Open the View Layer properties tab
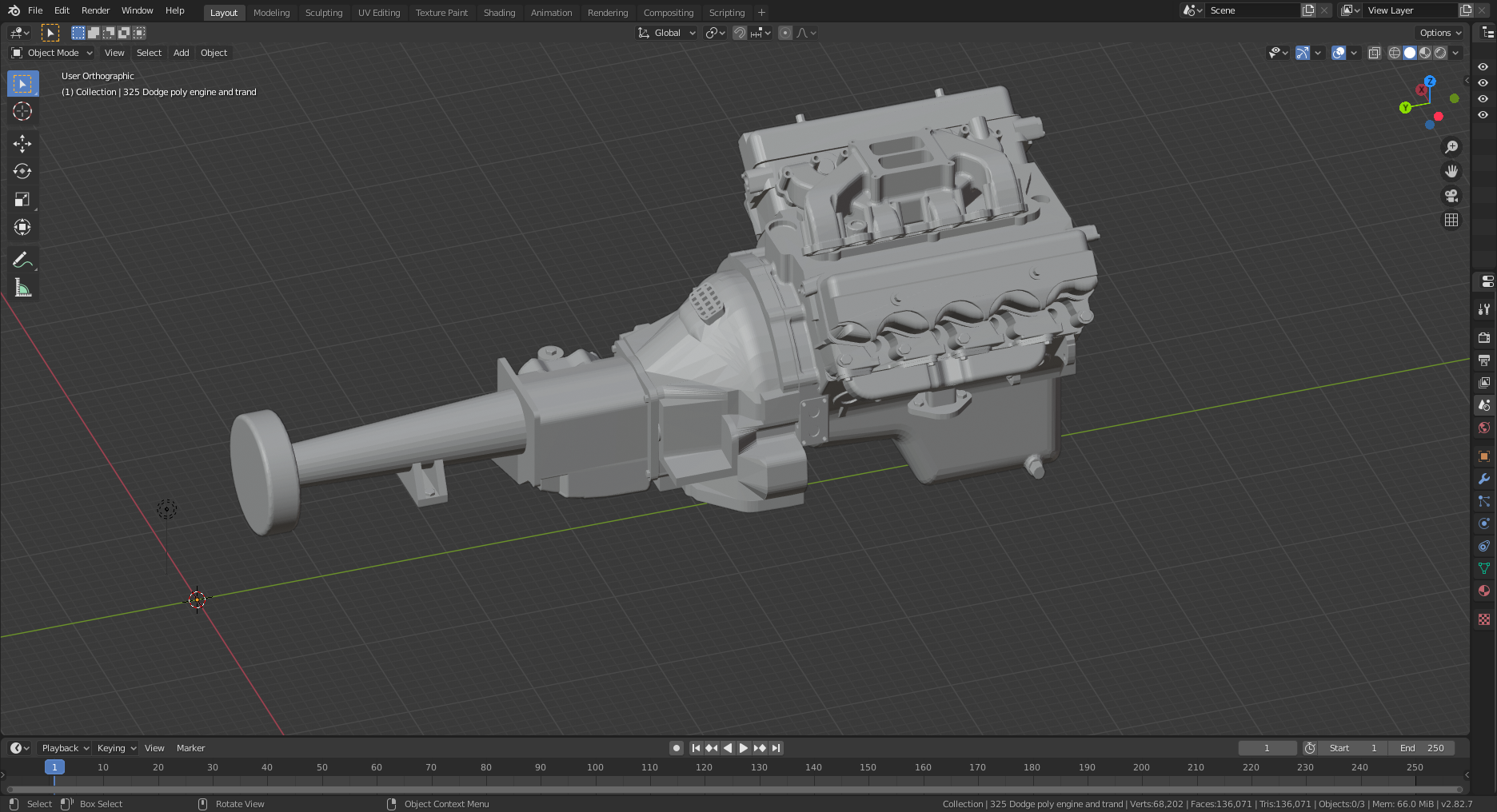 tap(1484, 383)
